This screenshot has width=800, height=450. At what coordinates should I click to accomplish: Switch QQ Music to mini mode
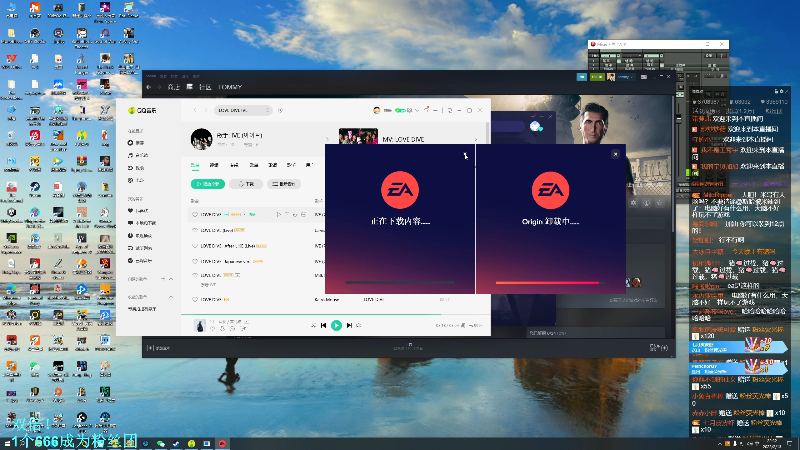coord(449,110)
